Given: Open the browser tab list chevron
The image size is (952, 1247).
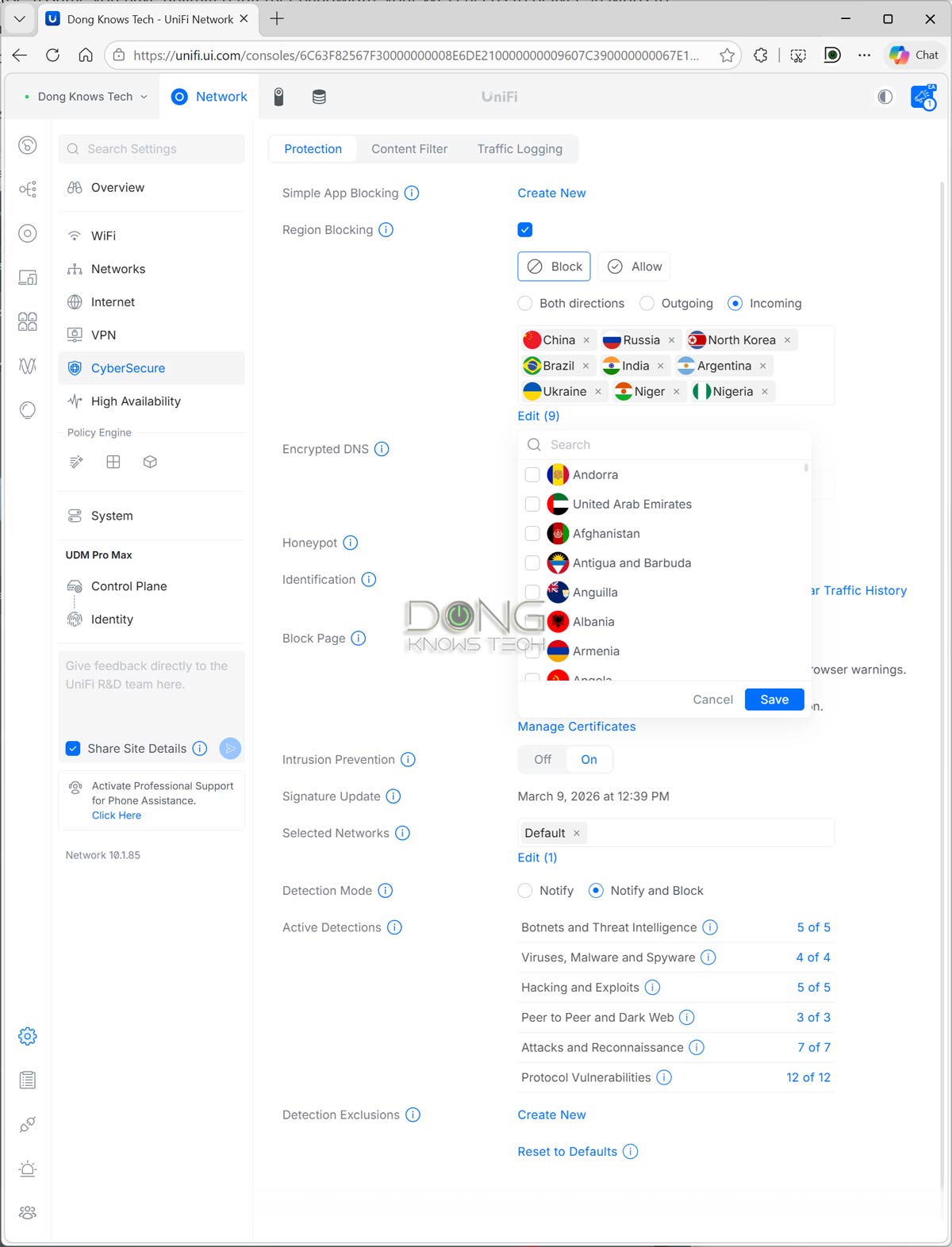Looking at the screenshot, I should tap(19, 18).
